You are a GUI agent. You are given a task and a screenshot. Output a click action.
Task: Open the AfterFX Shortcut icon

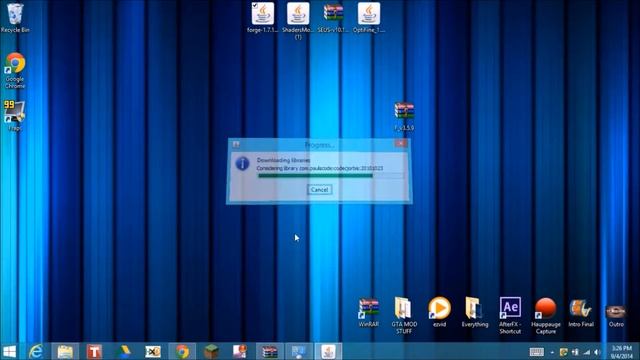point(510,316)
